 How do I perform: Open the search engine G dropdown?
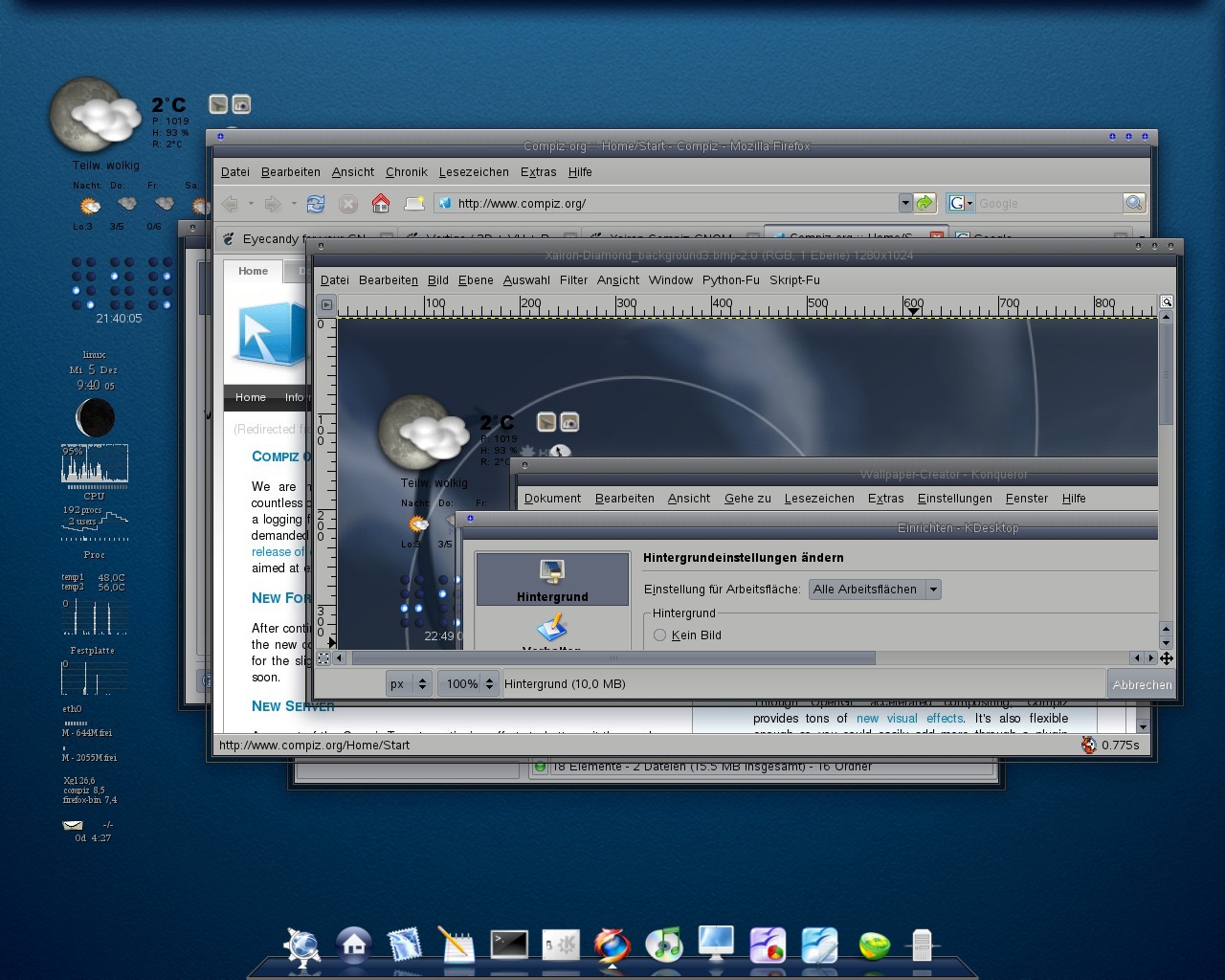[x=961, y=203]
